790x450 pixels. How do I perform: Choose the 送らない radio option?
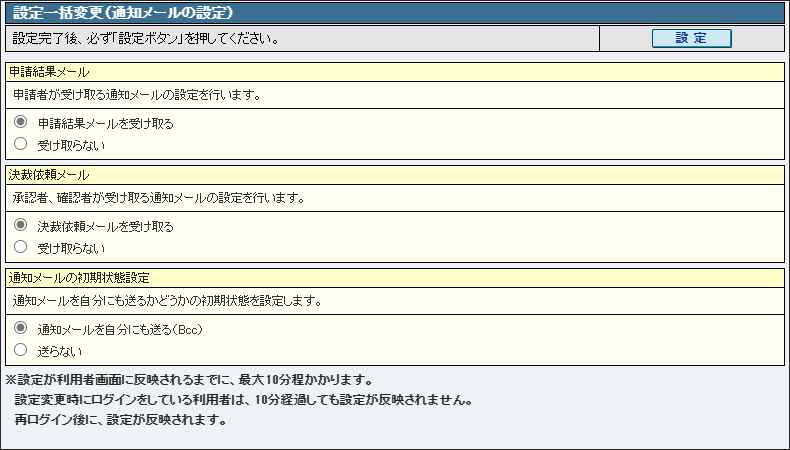(x=21, y=350)
